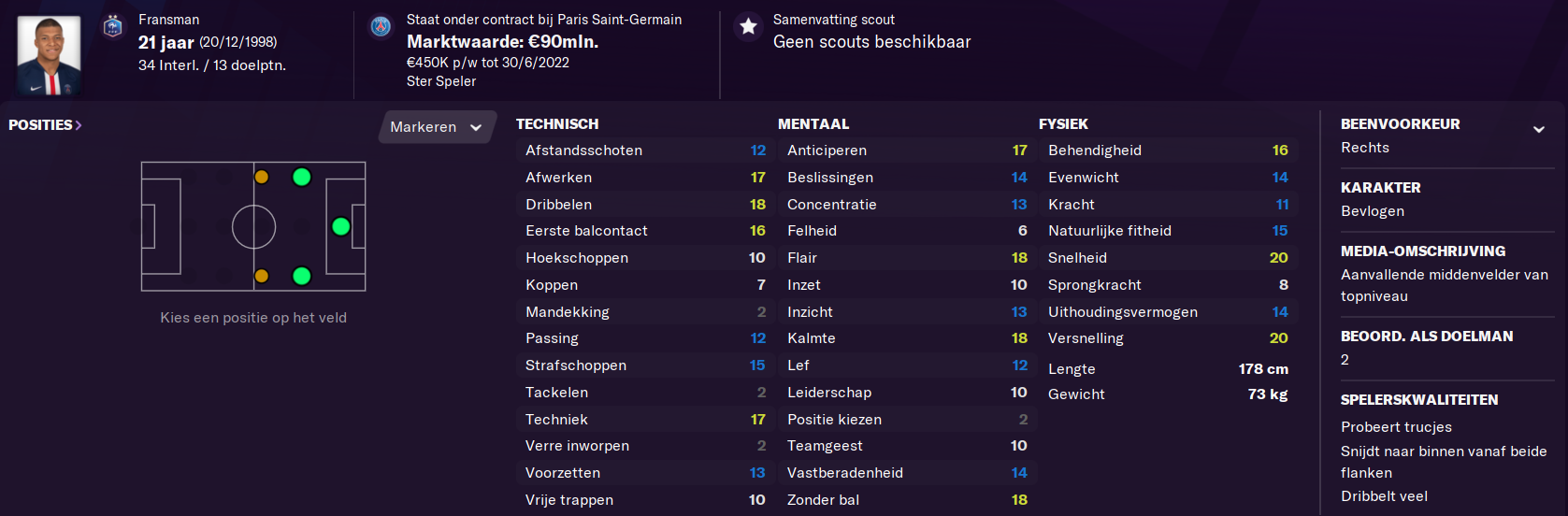Viewport: 1568px width, 516px height.
Task: Collapse the Beenvoorkeur panel chevron
Action: 1539,129
